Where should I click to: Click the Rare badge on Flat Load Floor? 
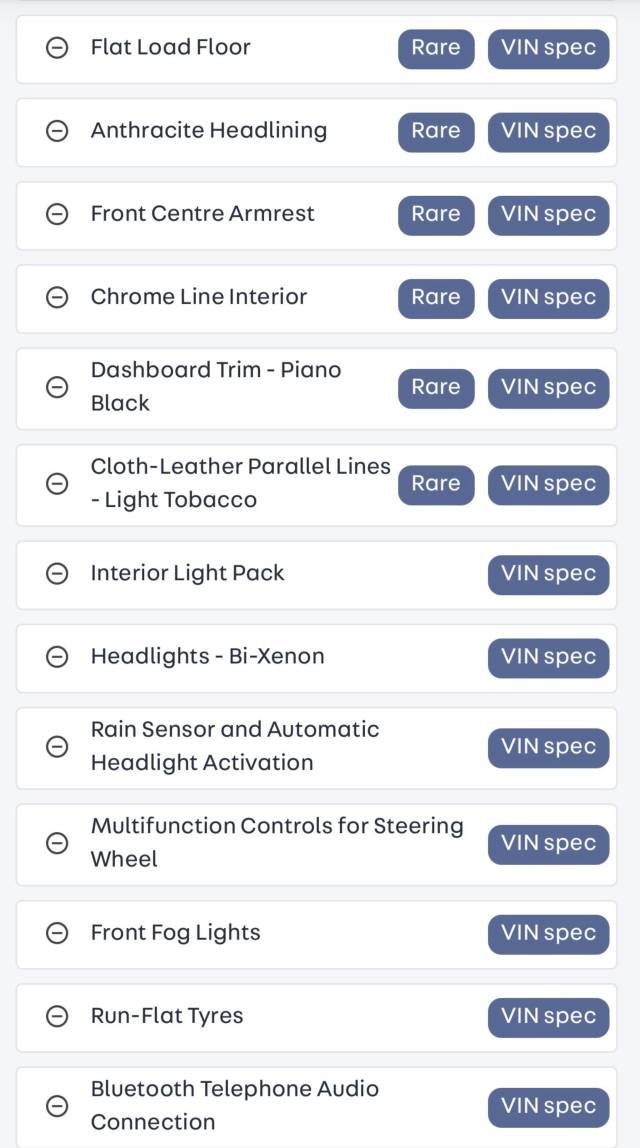pos(436,48)
